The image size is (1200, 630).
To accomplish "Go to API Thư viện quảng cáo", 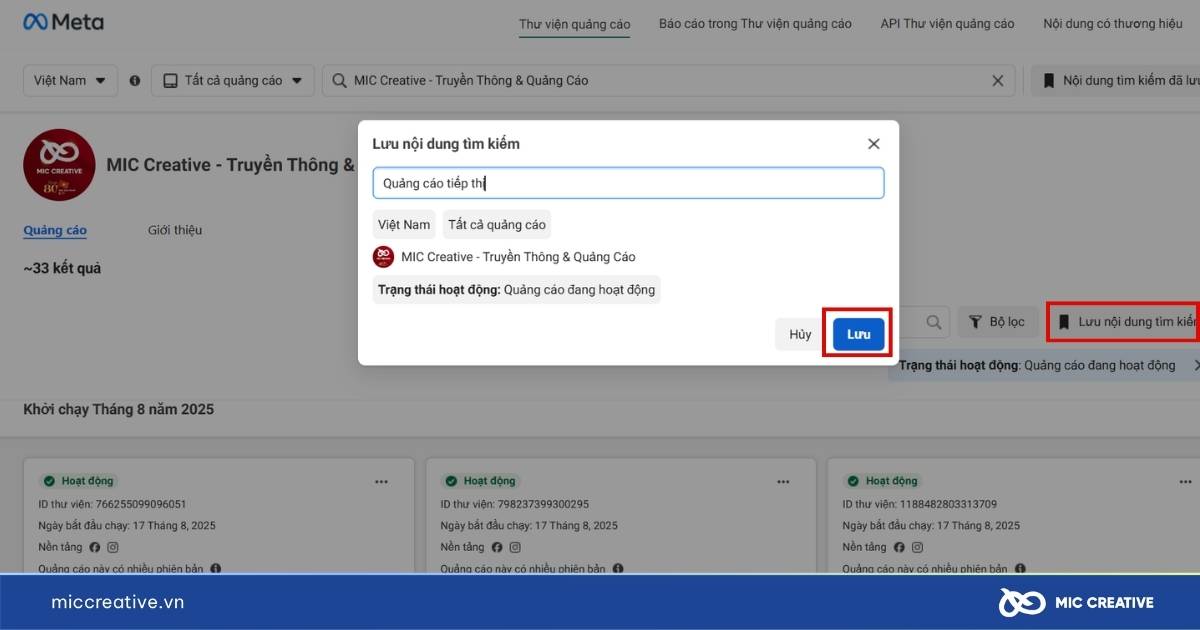I will [947, 23].
